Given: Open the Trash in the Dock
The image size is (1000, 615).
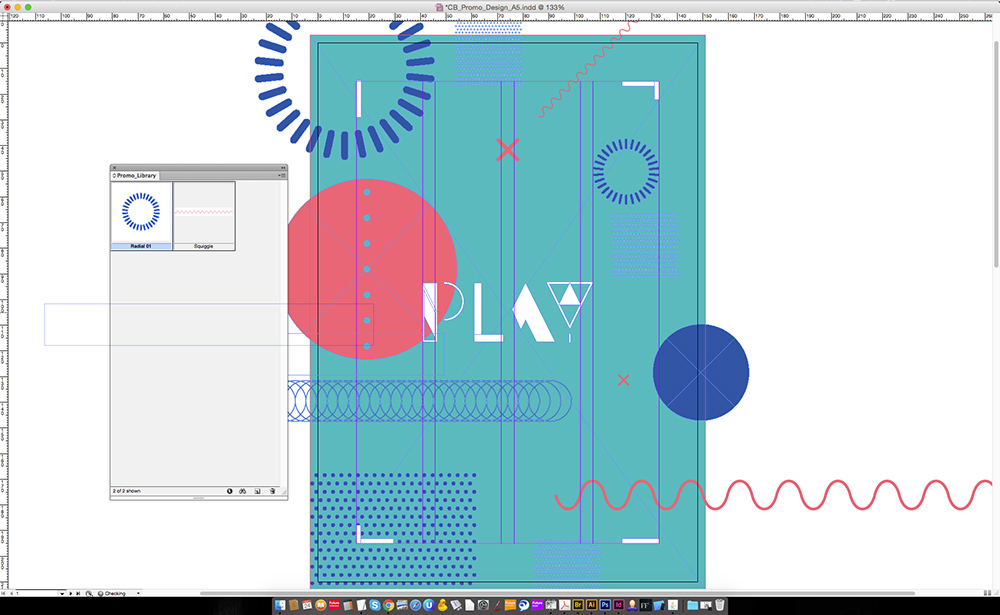Looking at the screenshot, I should pos(719,605).
